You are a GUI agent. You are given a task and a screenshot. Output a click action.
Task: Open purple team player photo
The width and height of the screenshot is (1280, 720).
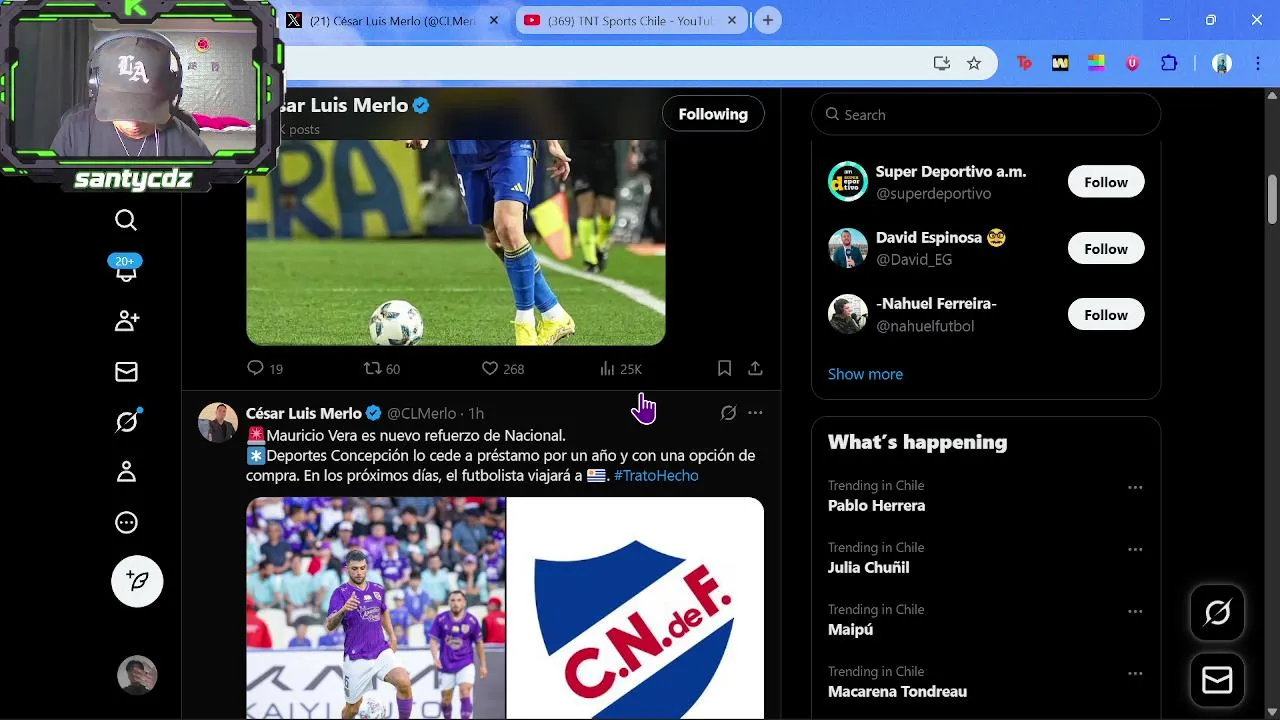tap(375, 608)
